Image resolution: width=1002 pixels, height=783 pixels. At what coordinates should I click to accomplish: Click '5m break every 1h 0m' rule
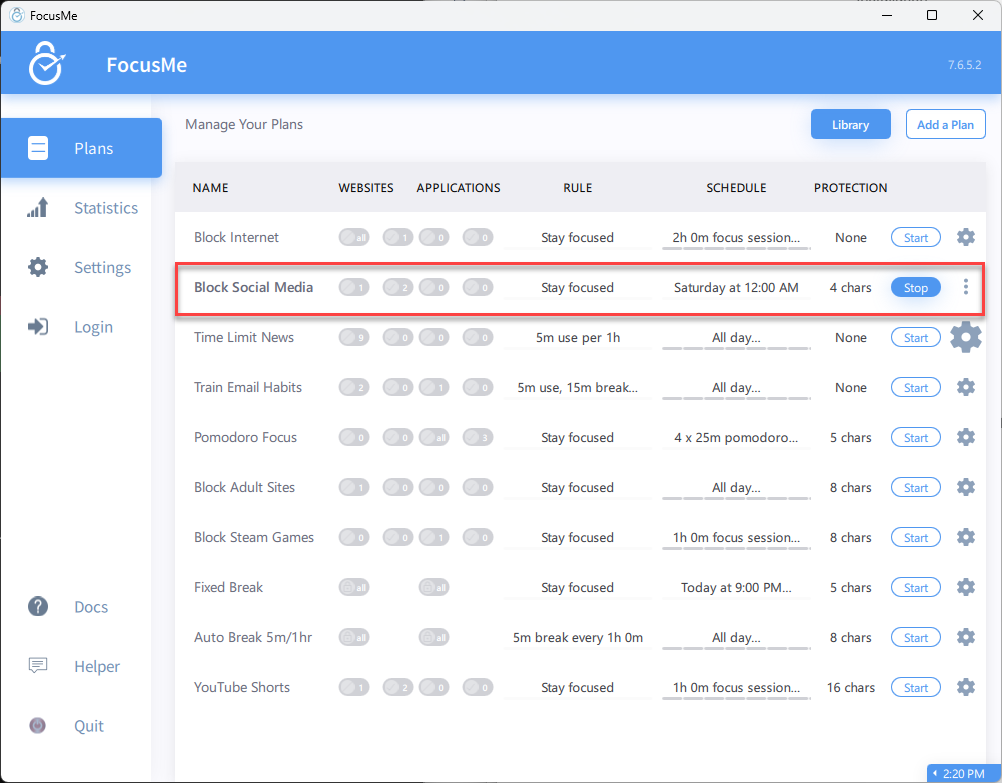578,637
